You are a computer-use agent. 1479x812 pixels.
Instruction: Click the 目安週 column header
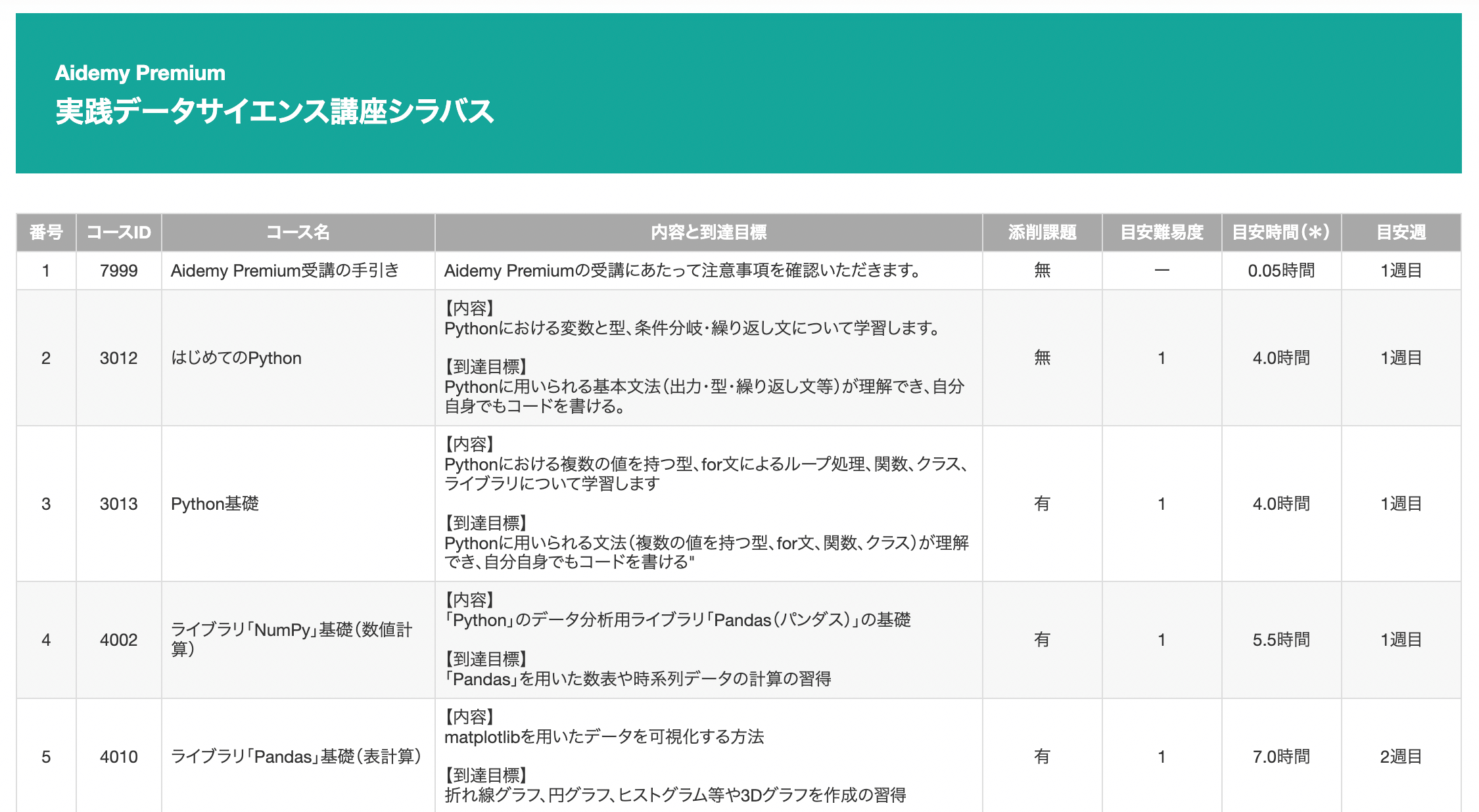pos(1401,233)
